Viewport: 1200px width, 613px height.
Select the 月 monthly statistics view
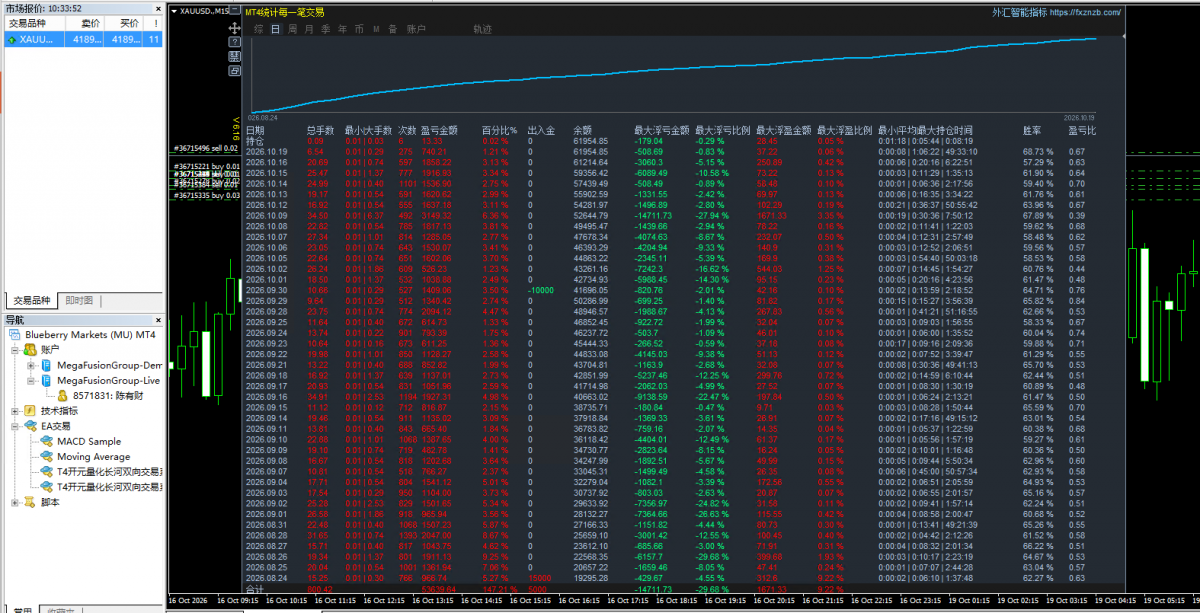point(309,29)
